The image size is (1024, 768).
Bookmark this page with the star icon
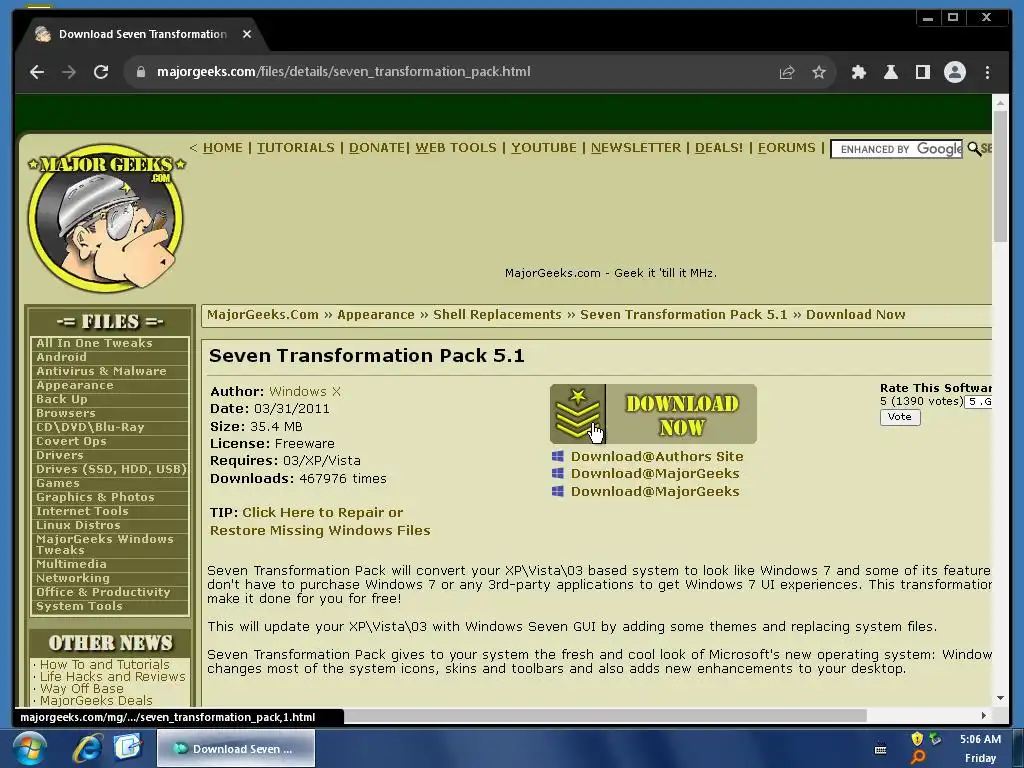click(819, 72)
